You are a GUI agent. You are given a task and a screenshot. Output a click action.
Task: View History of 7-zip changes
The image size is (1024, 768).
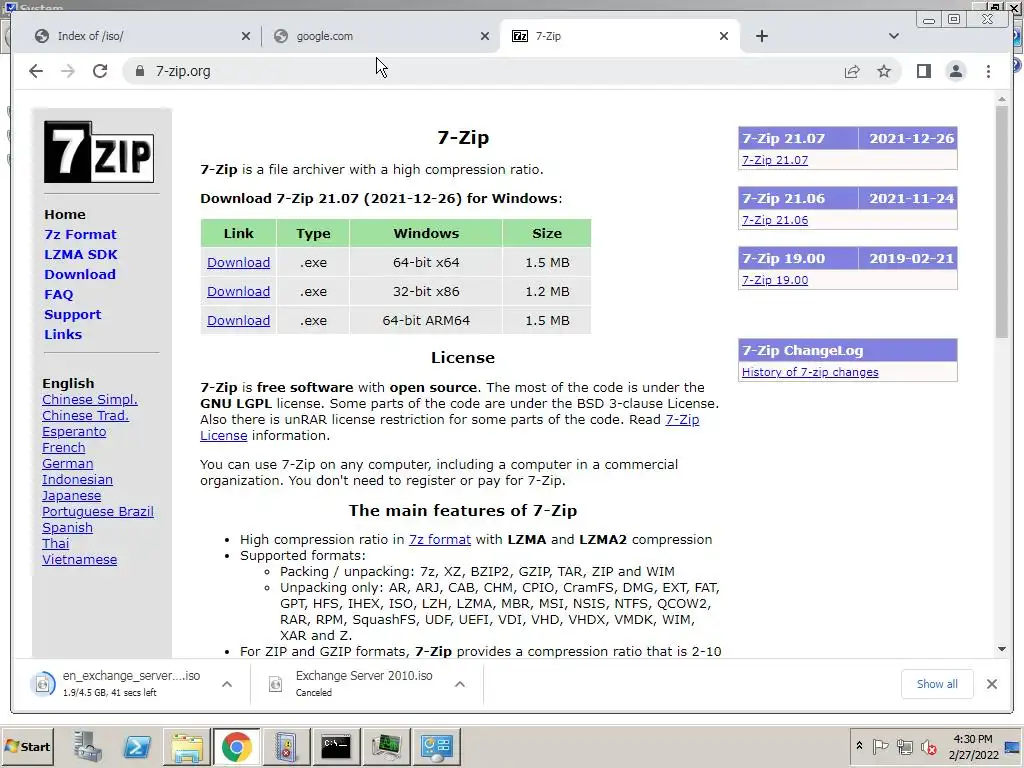(810, 372)
